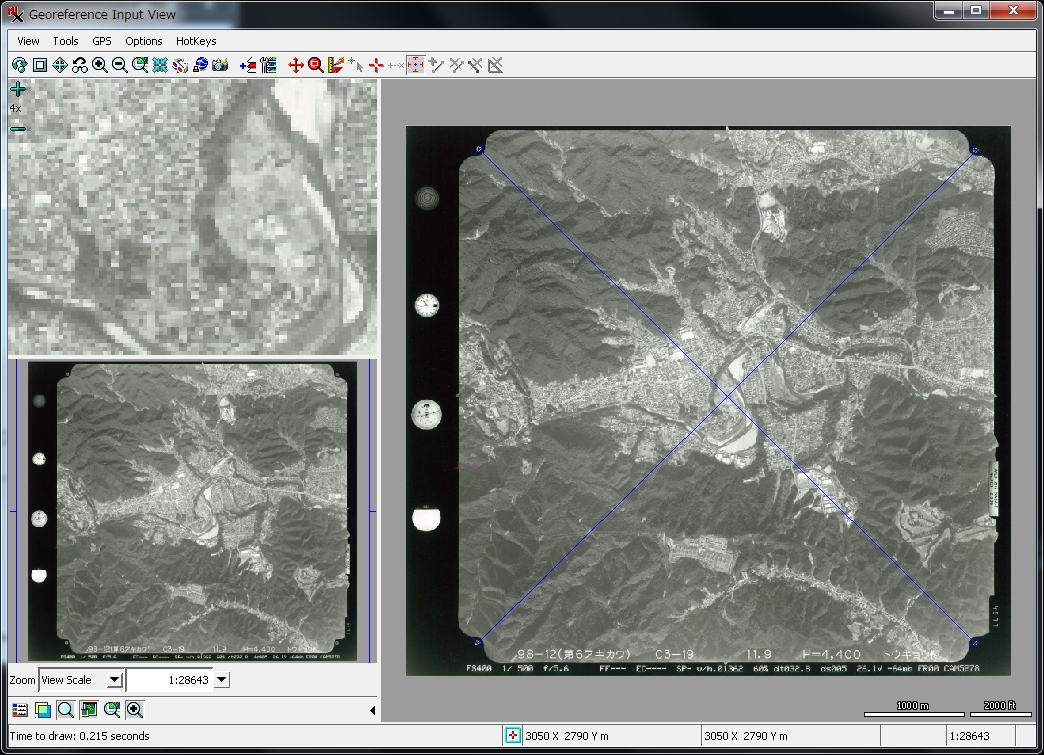
Task: Select the red magnifier zoom tool
Action: tap(316, 65)
